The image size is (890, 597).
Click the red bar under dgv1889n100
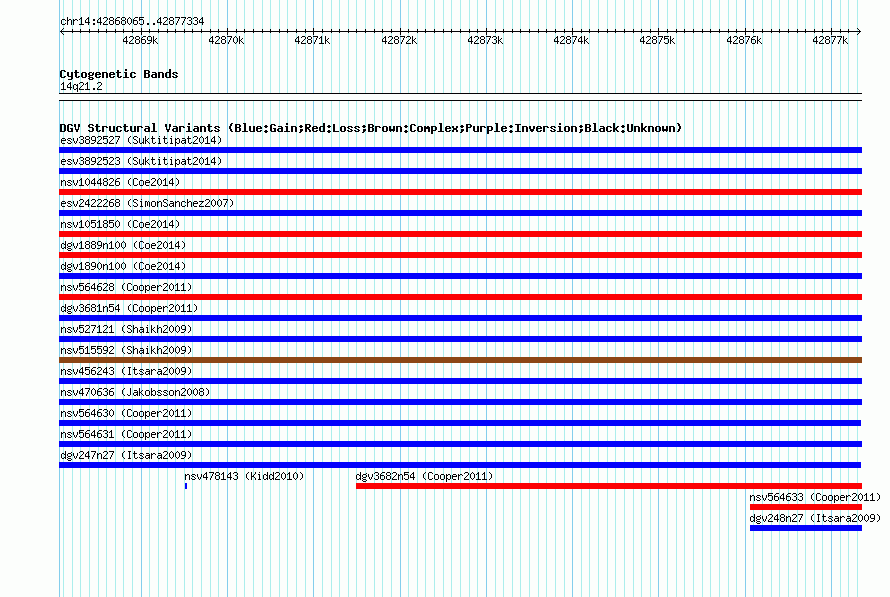(460, 255)
